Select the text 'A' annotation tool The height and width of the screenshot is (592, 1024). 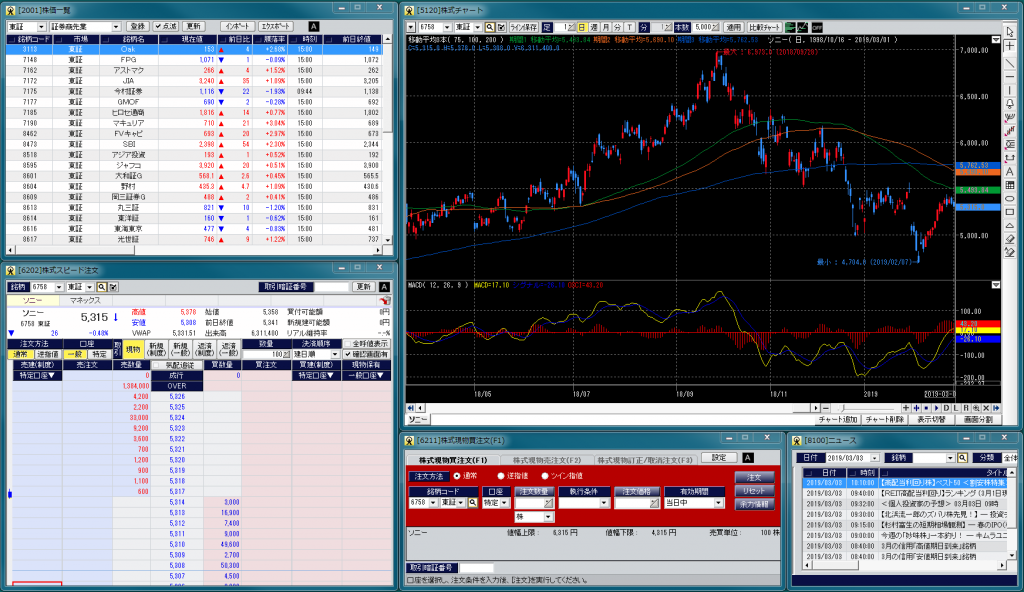click(x=1010, y=171)
